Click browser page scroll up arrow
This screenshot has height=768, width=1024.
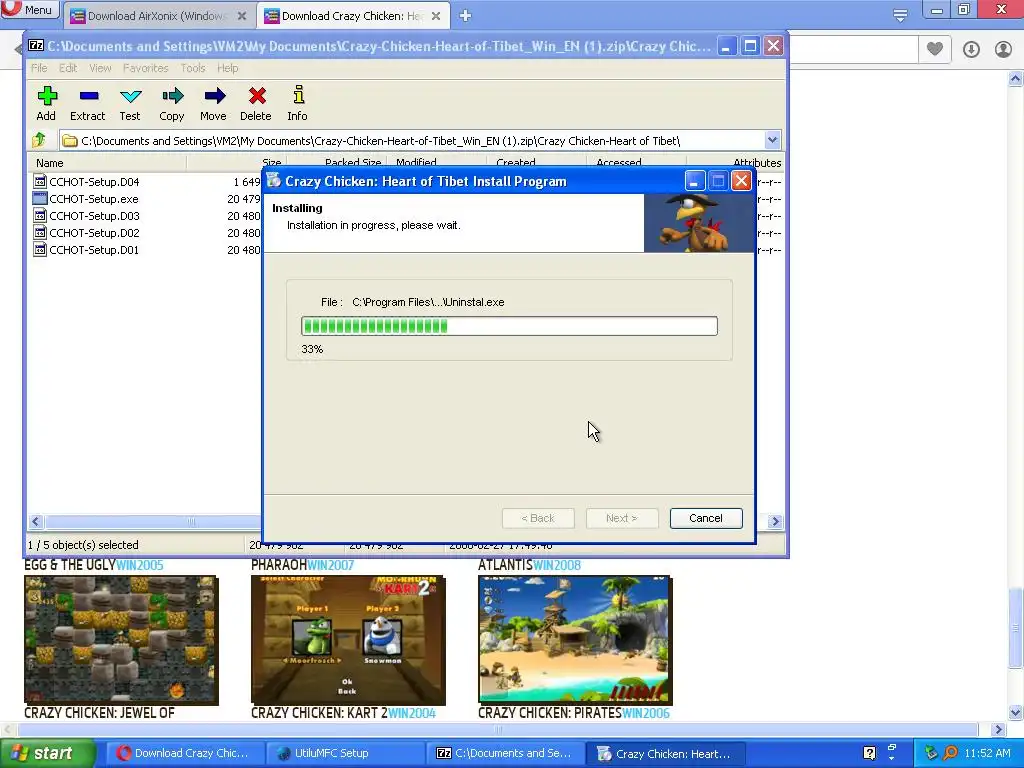[x=1016, y=79]
